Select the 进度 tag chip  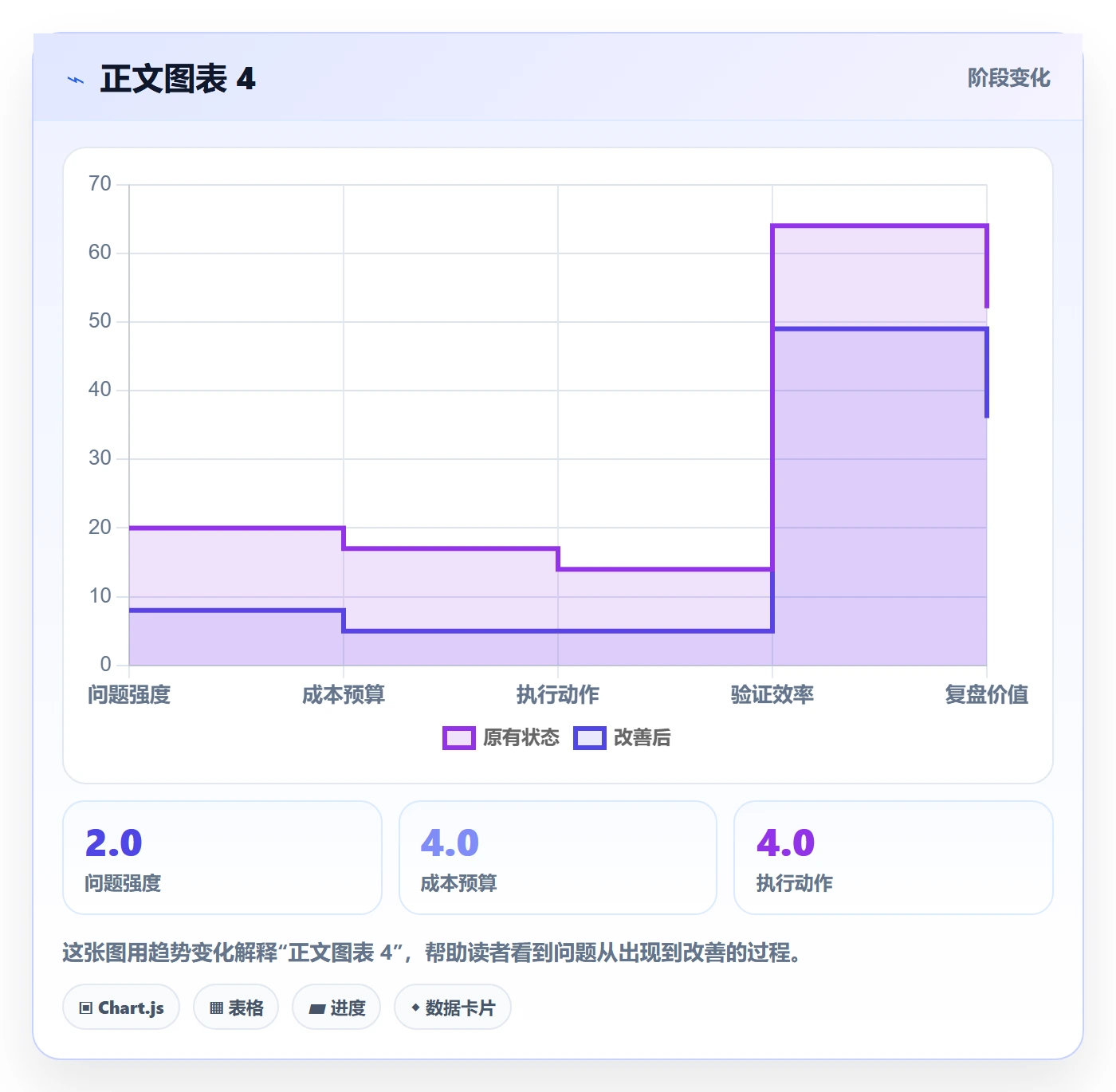pos(336,1008)
